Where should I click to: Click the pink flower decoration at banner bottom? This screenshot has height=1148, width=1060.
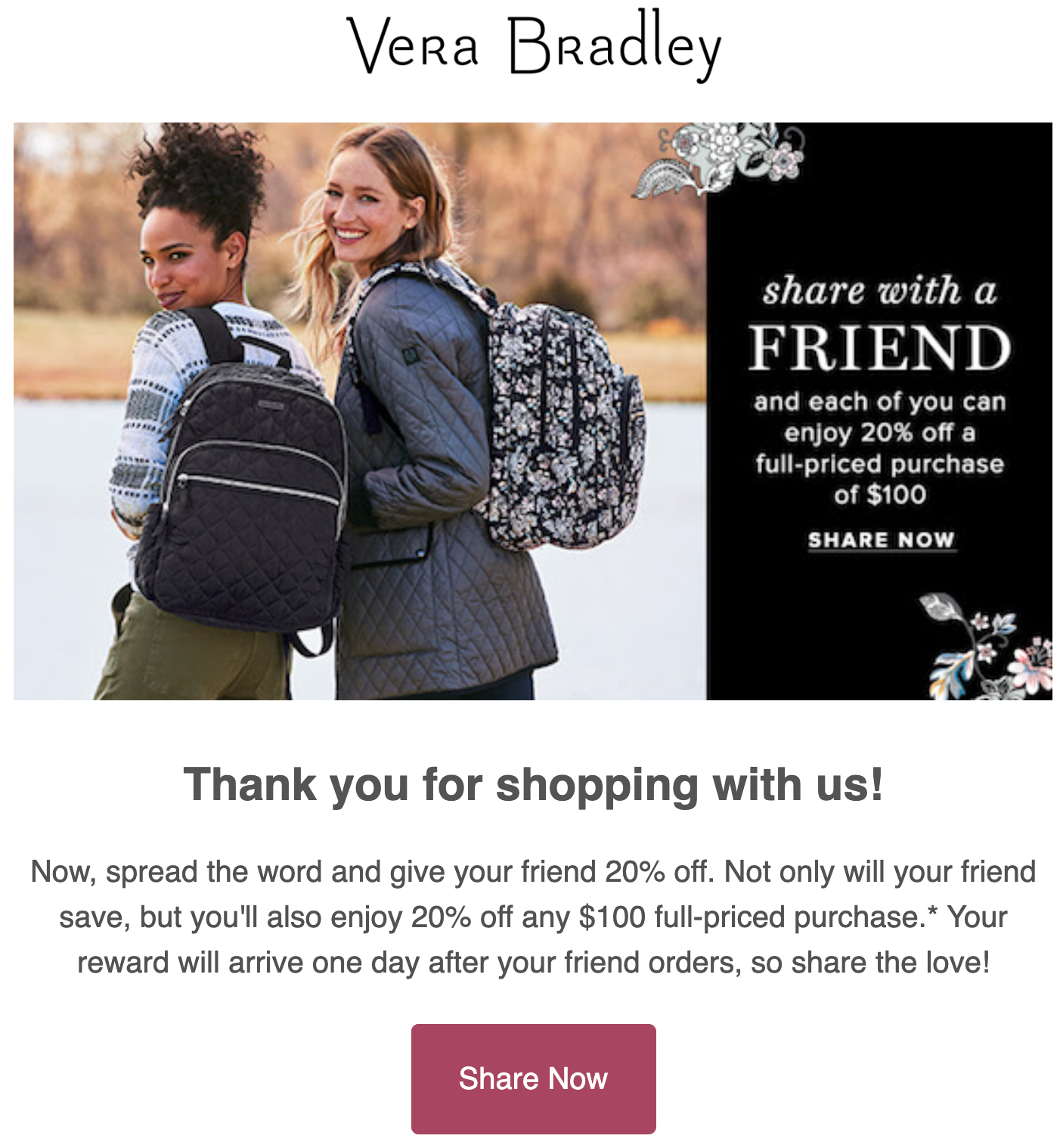tap(987, 647)
